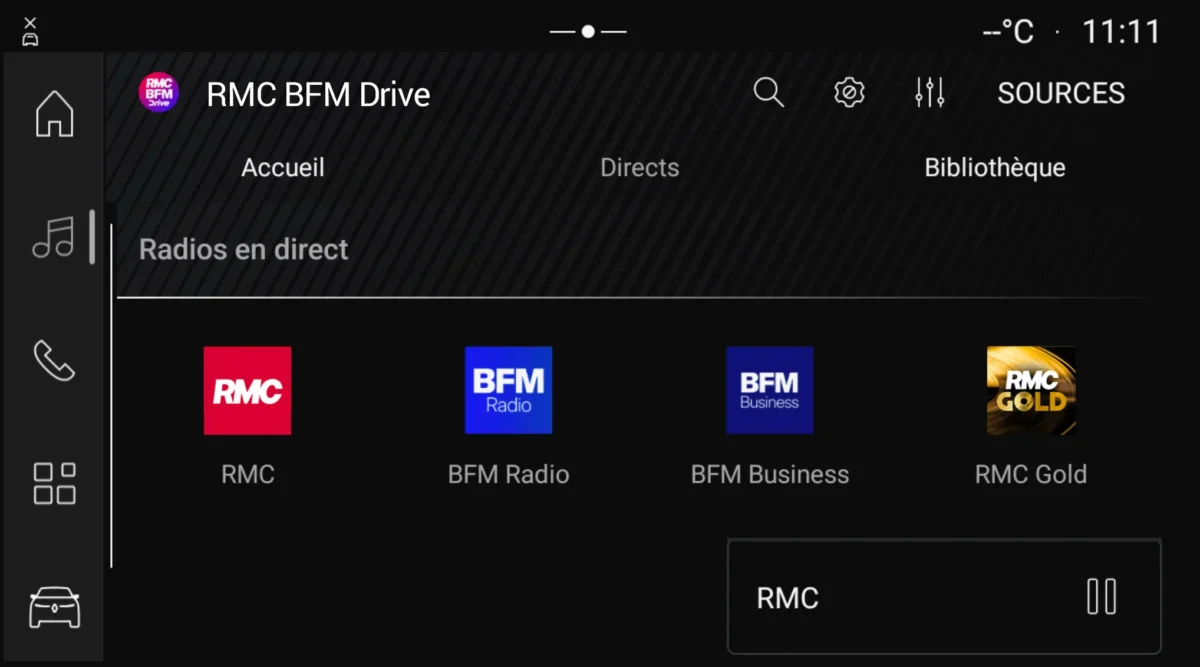Tune into BFM Radio live
This screenshot has width=1200, height=667.
click(x=508, y=391)
